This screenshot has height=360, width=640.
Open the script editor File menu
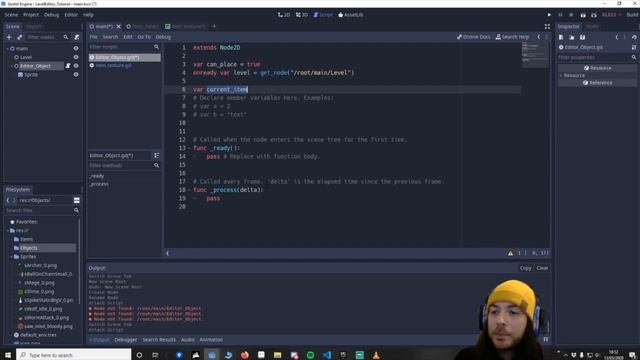[x=93, y=37]
